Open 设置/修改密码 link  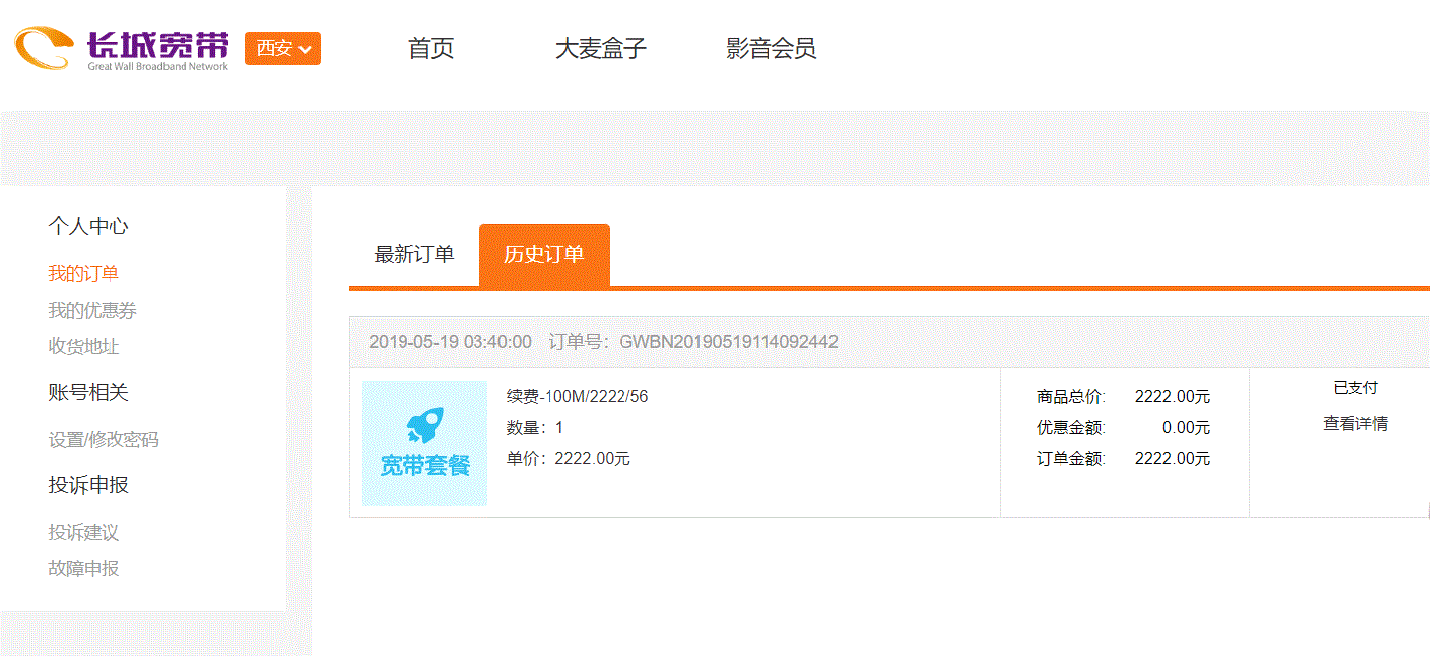coord(103,440)
